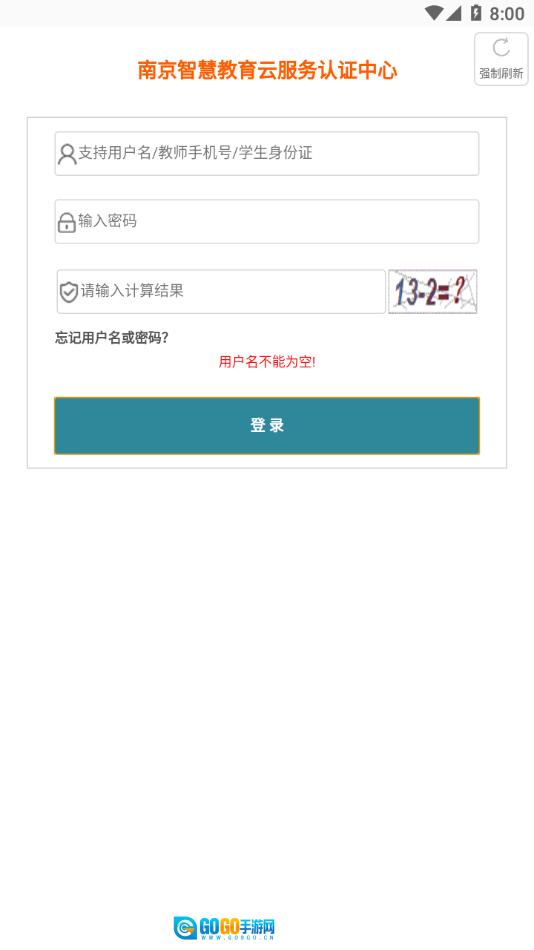Click the shield checkmark icon beside 请输入计算结果

(x=68, y=292)
